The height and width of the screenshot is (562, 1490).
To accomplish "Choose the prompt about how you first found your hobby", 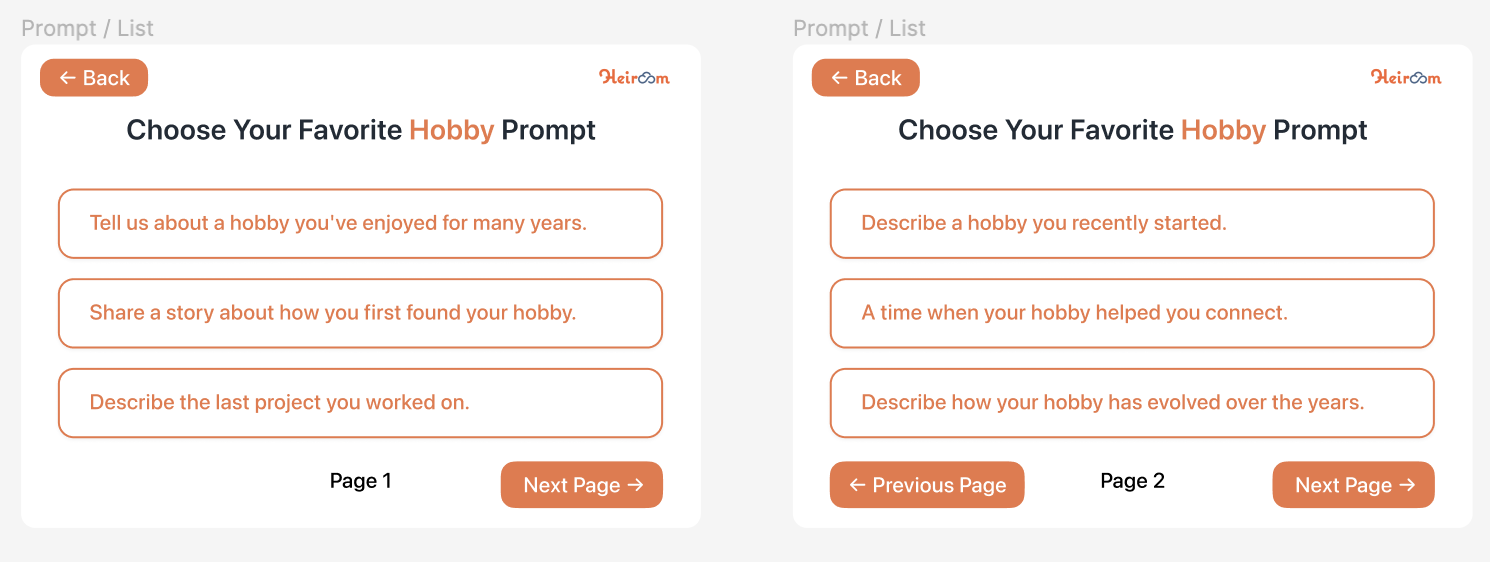I will 360,313.
